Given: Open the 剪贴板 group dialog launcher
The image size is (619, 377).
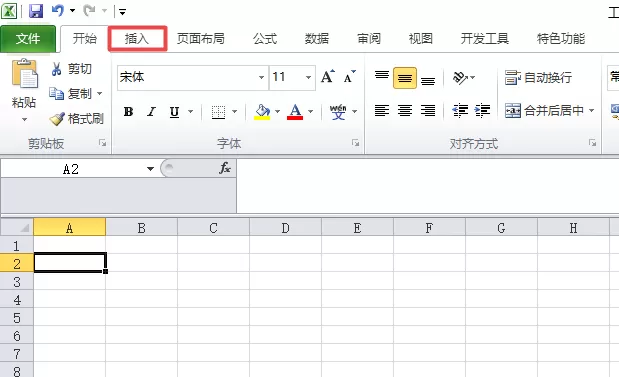Looking at the screenshot, I should coord(103,143).
